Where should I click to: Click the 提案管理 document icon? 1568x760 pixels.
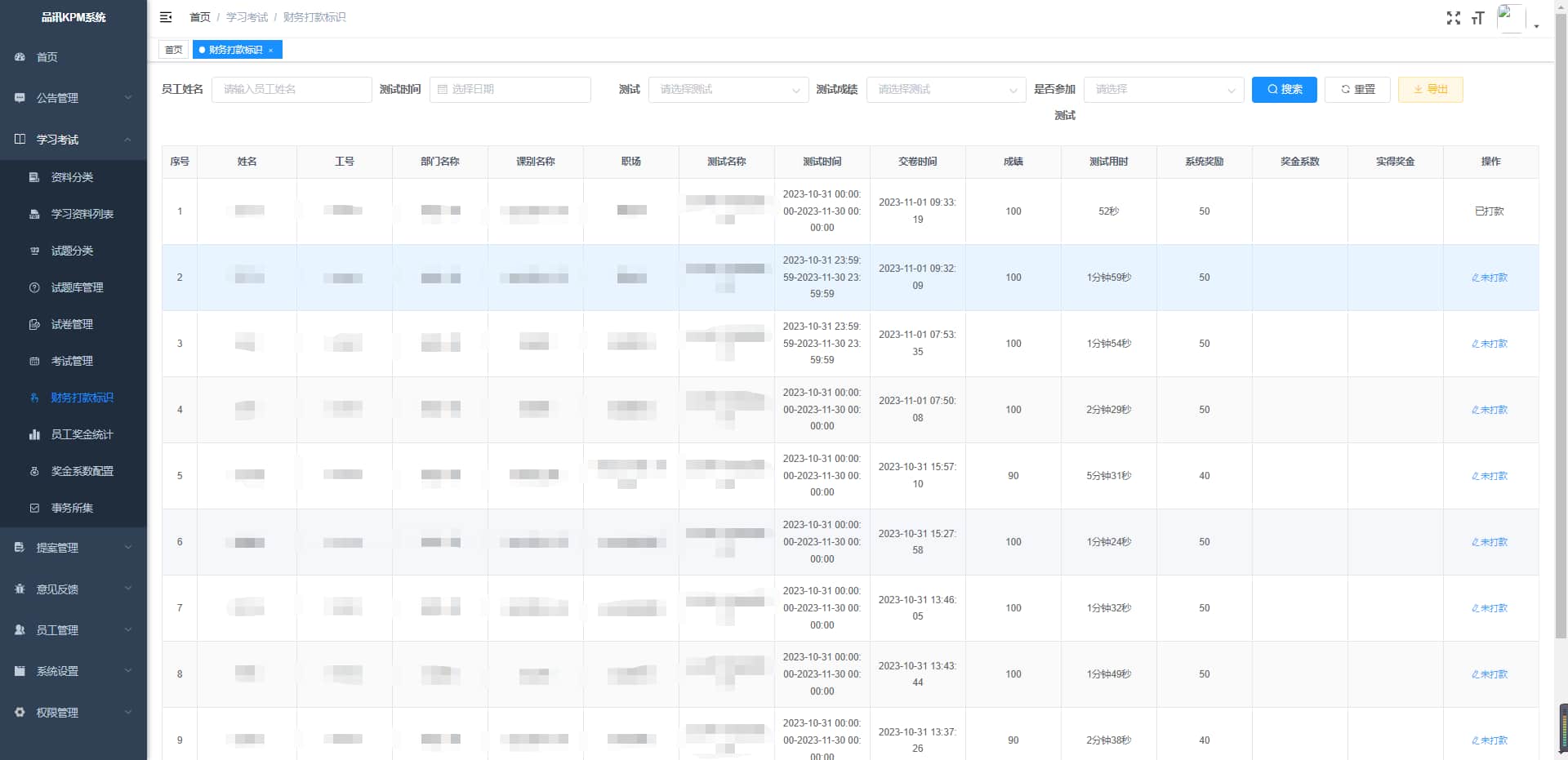click(x=20, y=548)
